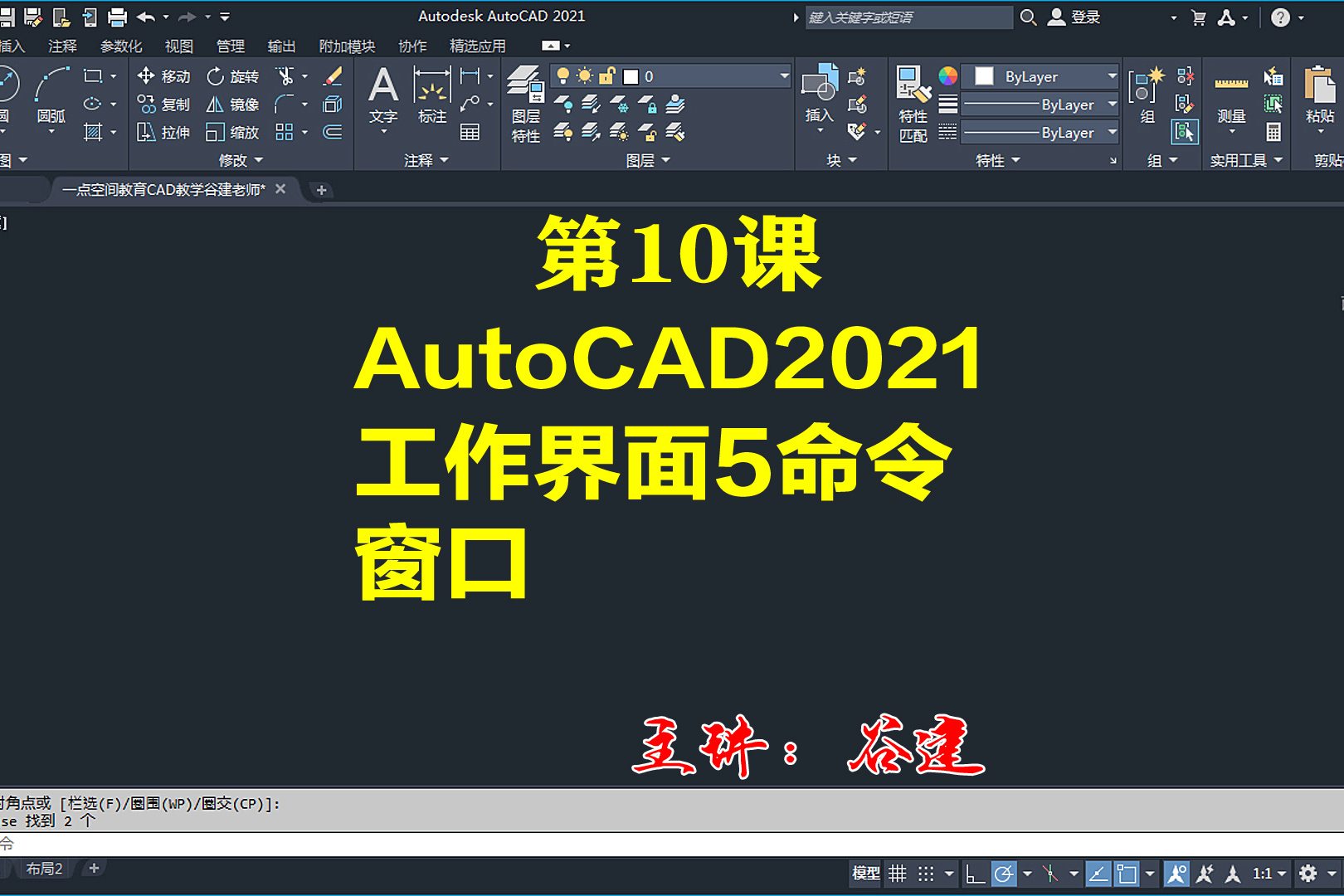Open the 视图 ribbon tab
This screenshot has width=1344, height=896.
pyautogui.click(x=178, y=46)
